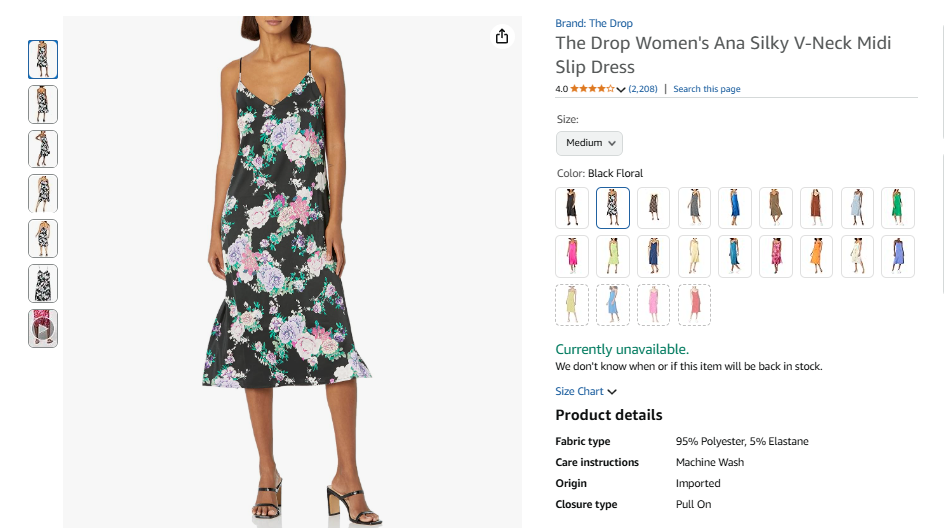Select the solid black dress swatch
This screenshot has height=528, width=944.
(x=572, y=208)
